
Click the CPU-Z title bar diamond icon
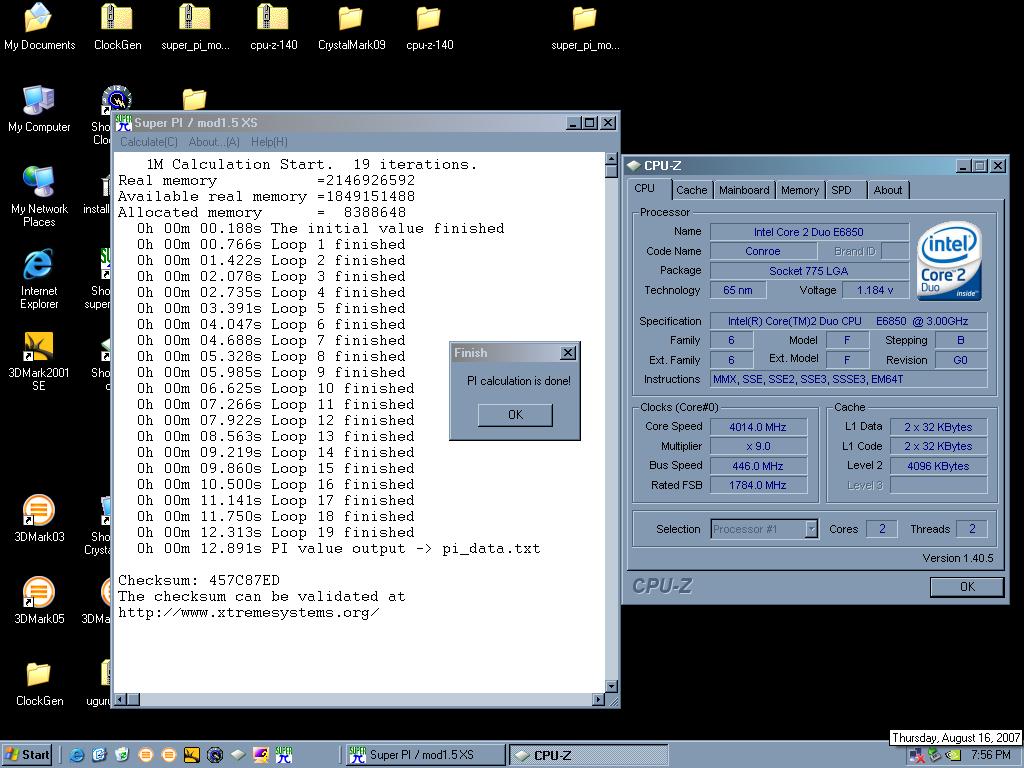click(x=633, y=165)
